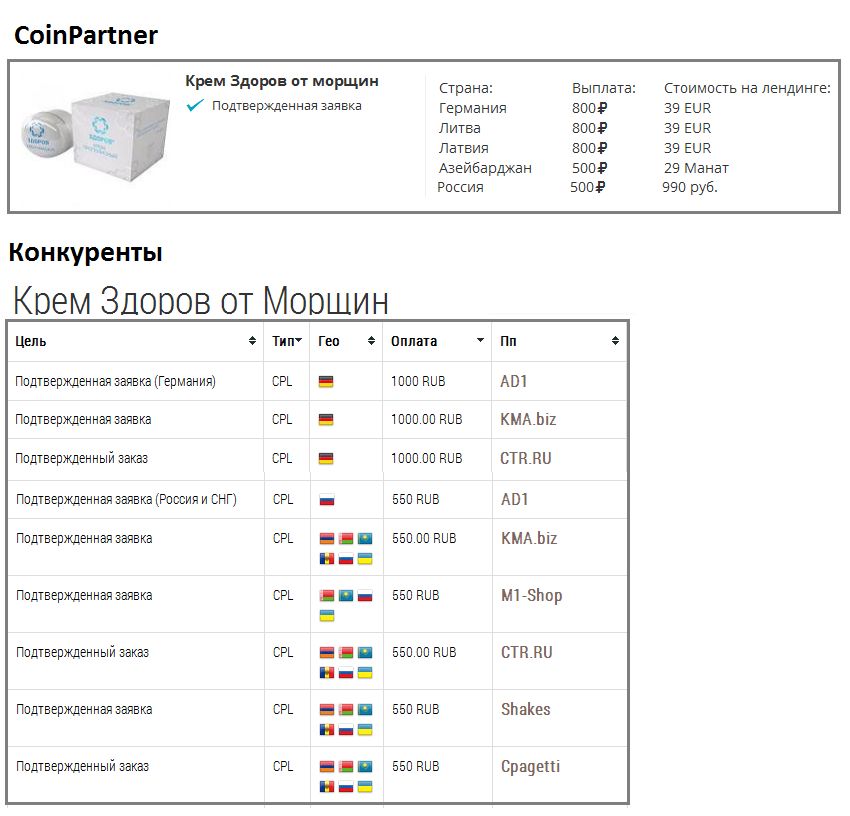
Task: Toggle sorting arrows on the Гео column
Action: (371, 340)
